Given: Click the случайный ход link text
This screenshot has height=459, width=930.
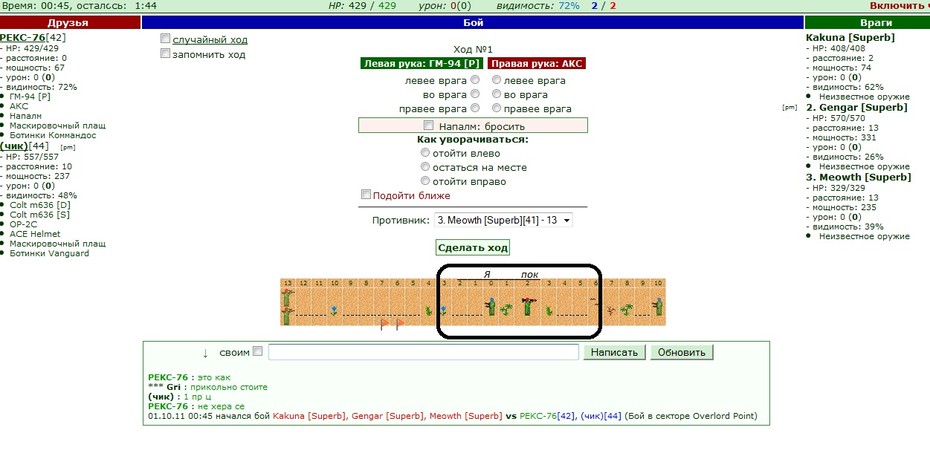Looking at the screenshot, I should coord(210,40).
